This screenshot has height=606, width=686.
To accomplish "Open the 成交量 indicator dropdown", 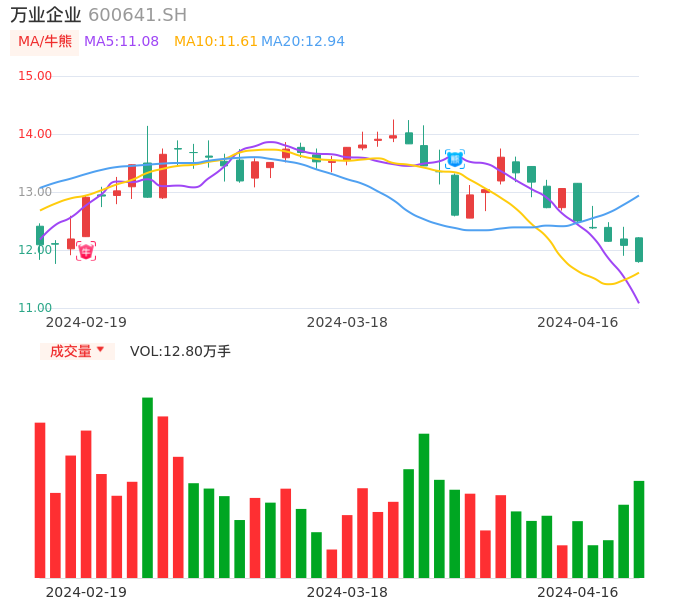I will pyautogui.click(x=77, y=351).
